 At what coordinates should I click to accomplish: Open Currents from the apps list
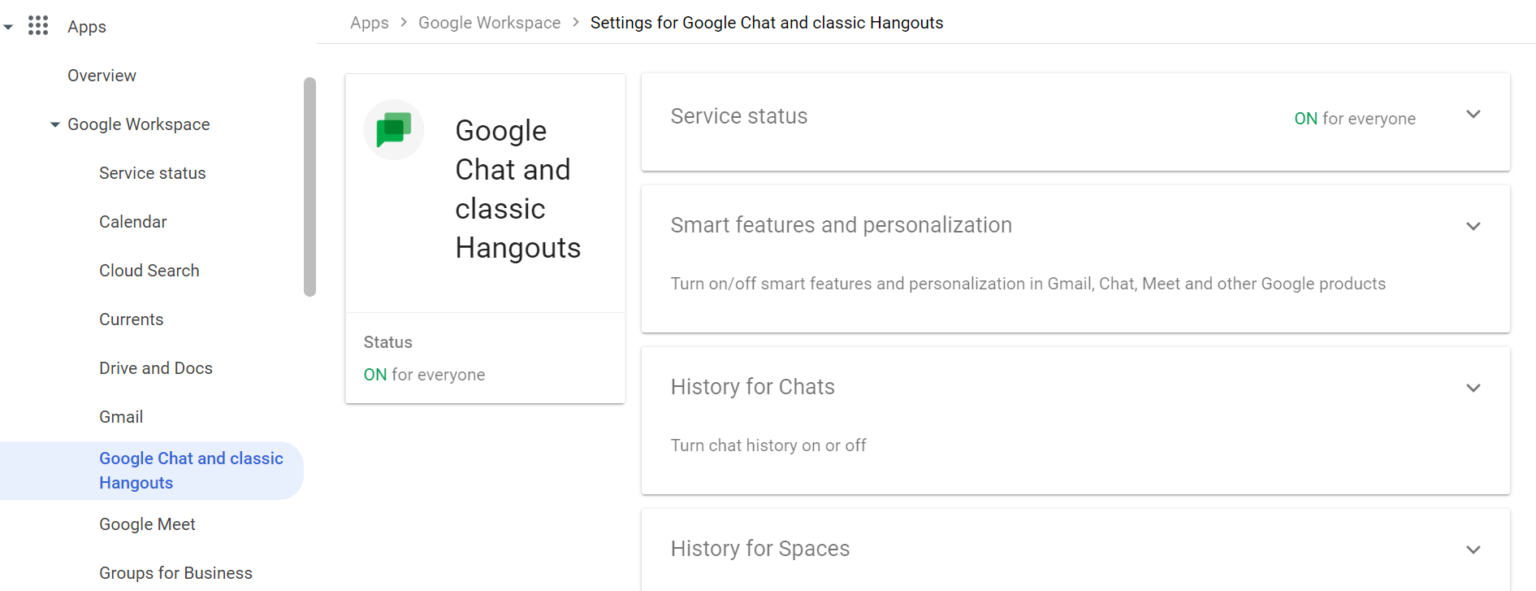(131, 319)
